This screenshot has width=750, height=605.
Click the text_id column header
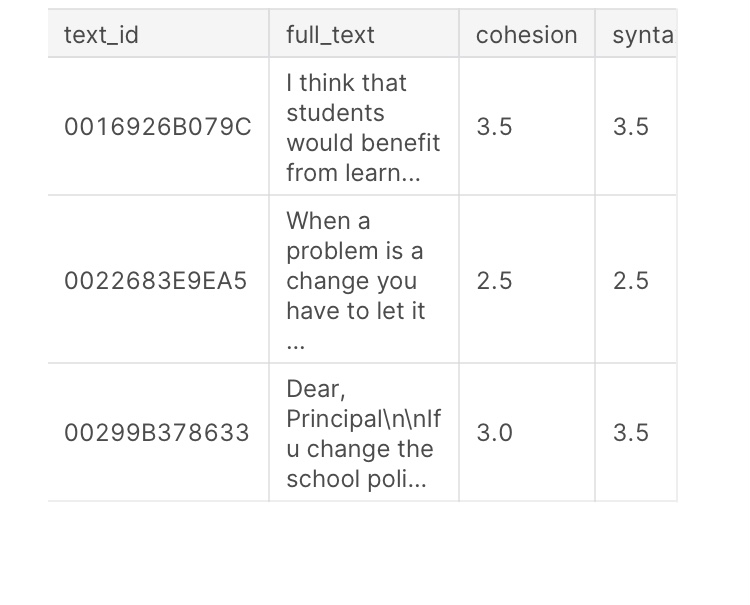pyautogui.click(x=101, y=35)
